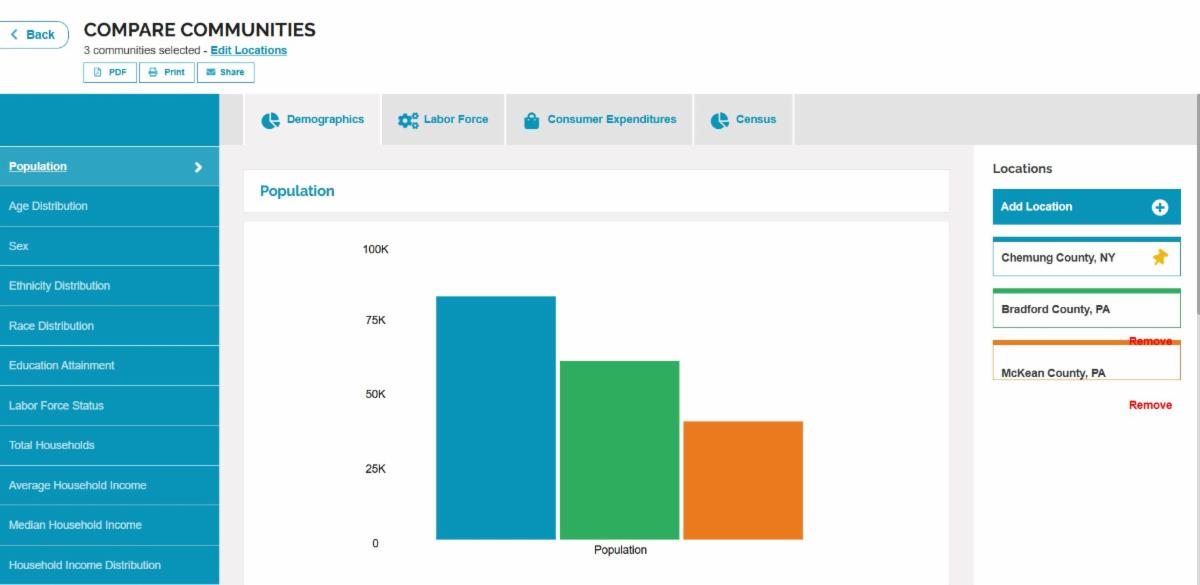Show Education Attainment comparison
1200x585 pixels.
(x=62, y=366)
